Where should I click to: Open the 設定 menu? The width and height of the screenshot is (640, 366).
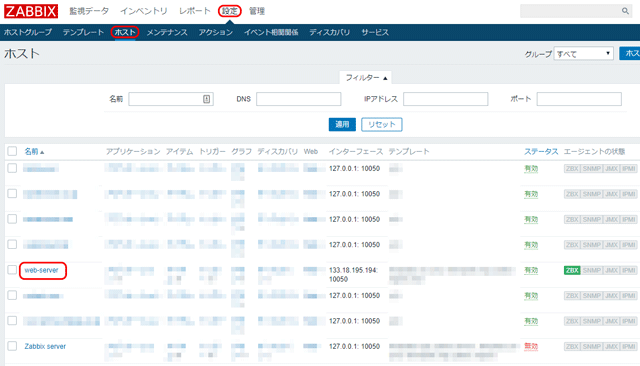click(229, 11)
